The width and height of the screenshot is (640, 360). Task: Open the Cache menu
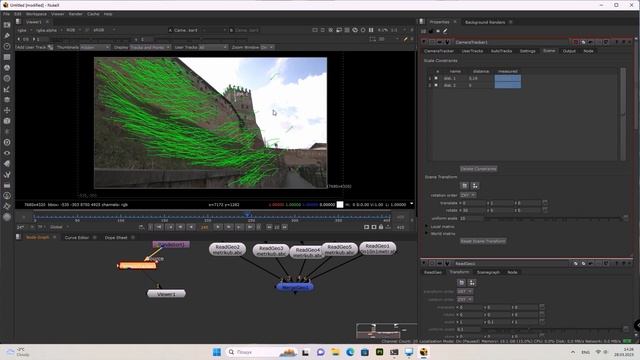click(x=93, y=14)
